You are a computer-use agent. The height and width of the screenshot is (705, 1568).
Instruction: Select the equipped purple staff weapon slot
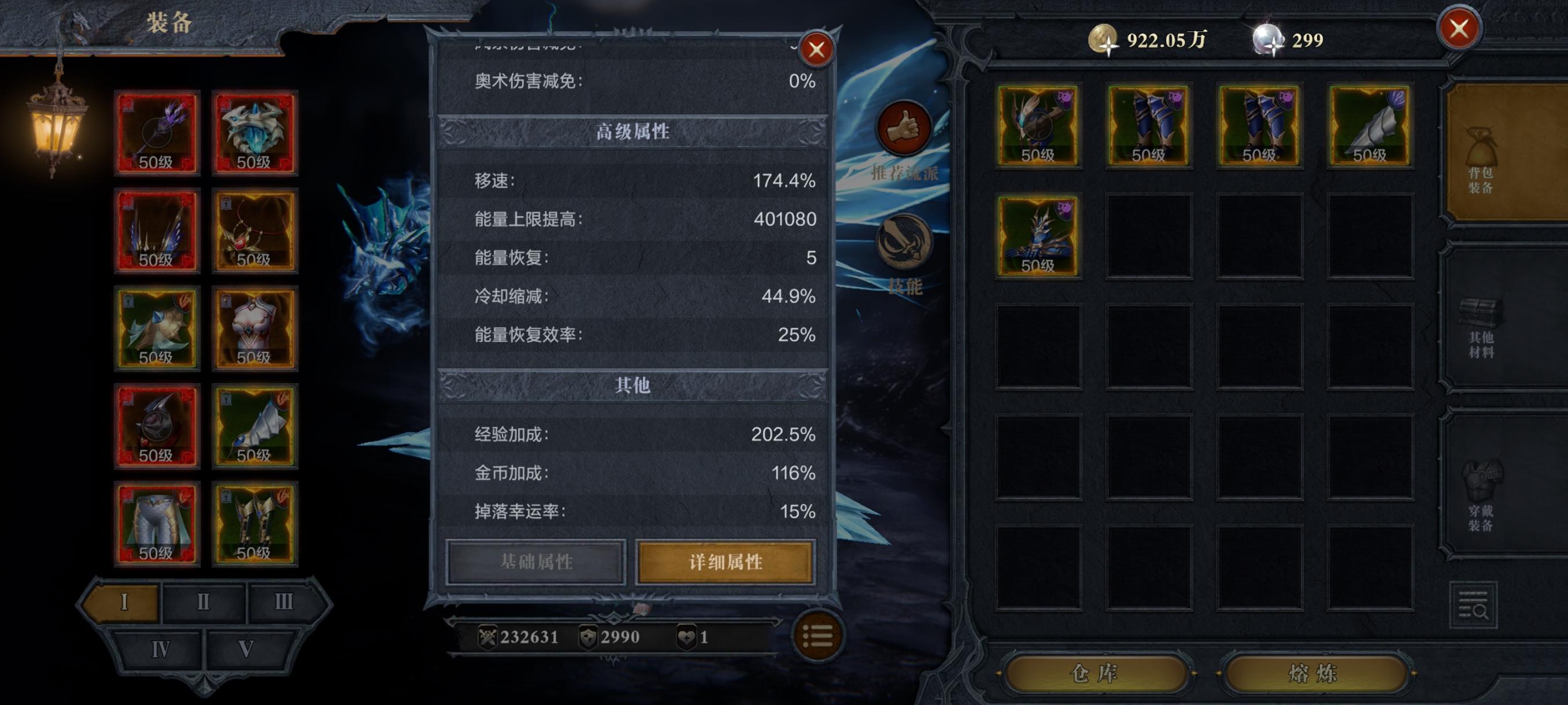point(157,132)
